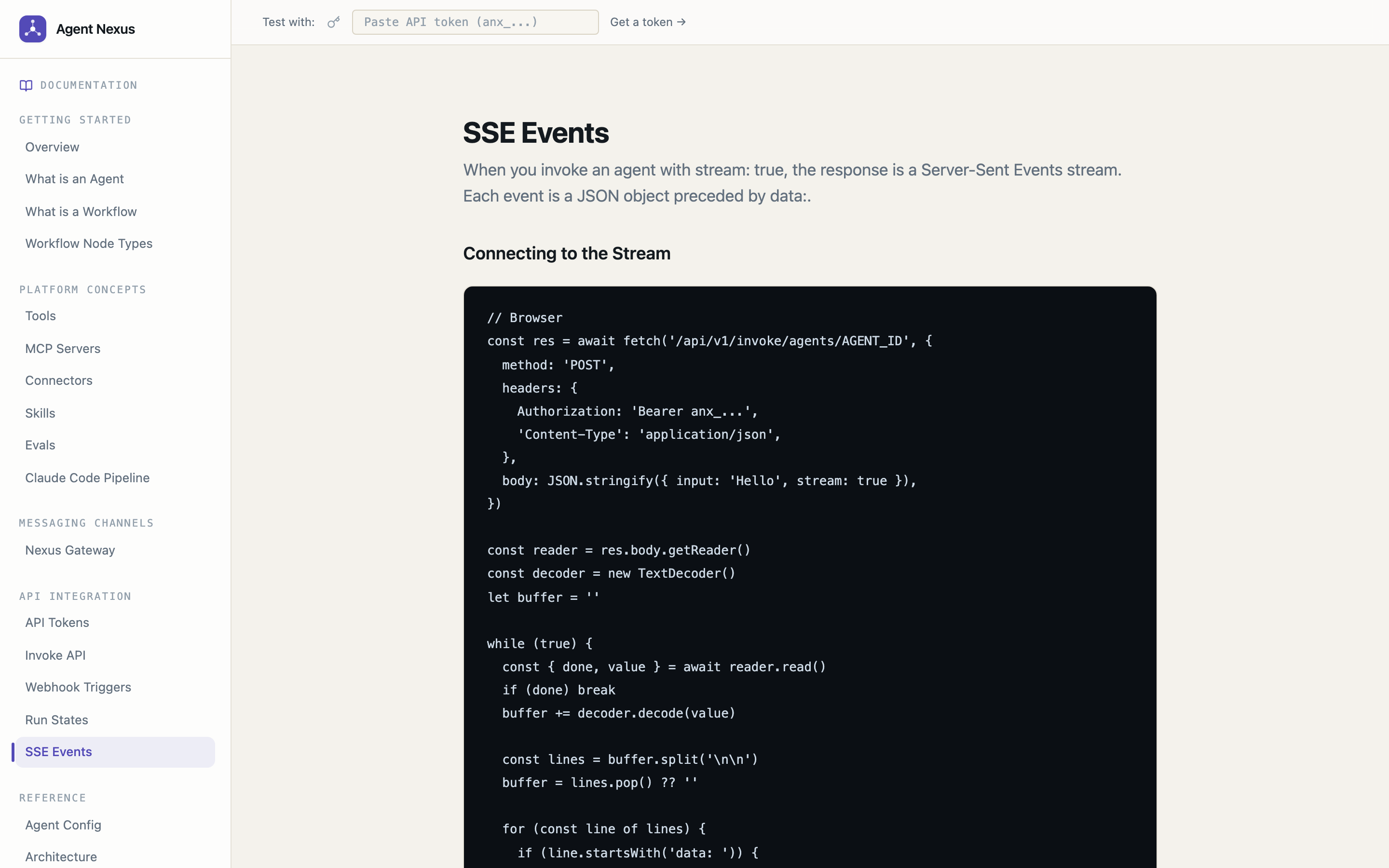Select the active SSE Events item
1389x868 pixels.
click(115, 752)
